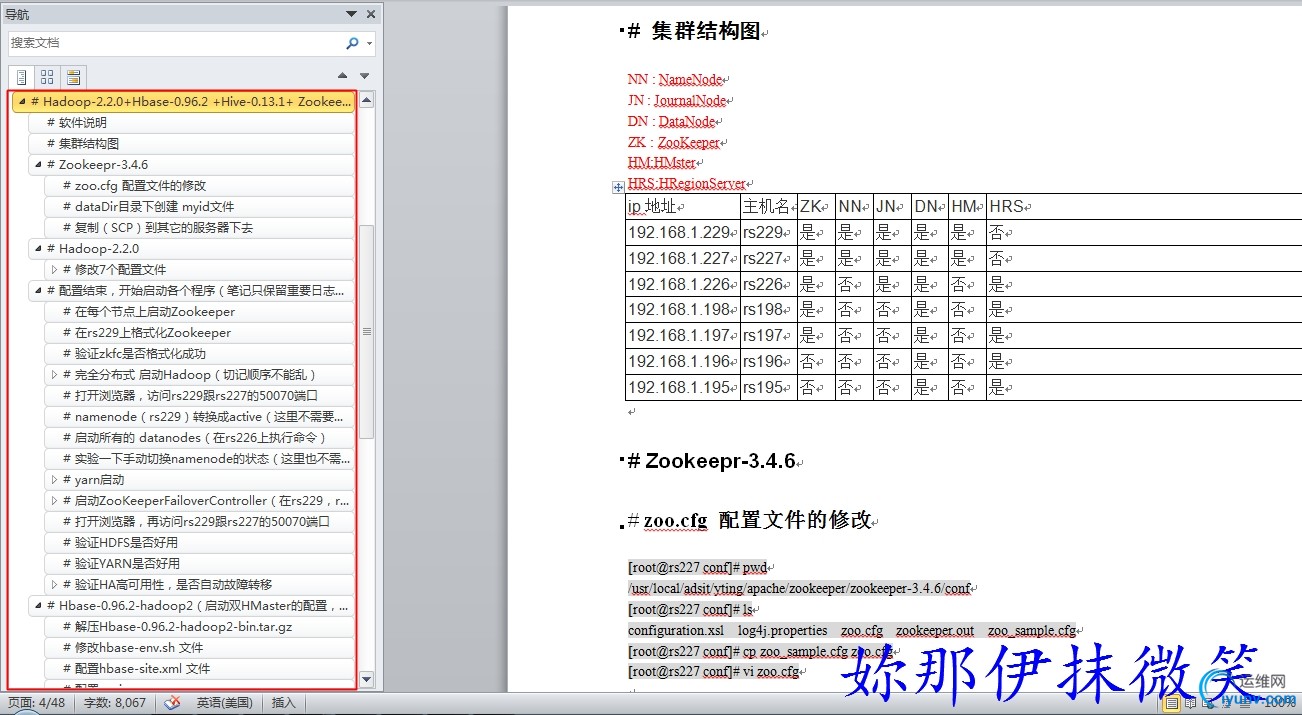Expand the yarn启动 heading
The image size is (1302, 715).
(x=53, y=479)
